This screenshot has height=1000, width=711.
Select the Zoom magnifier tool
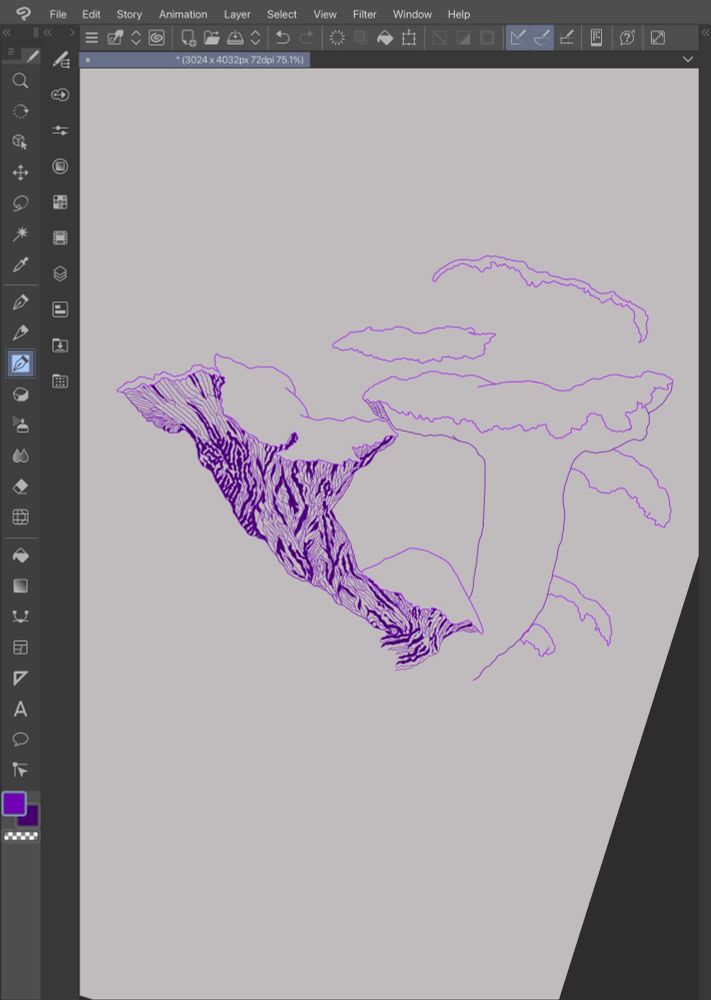coord(20,81)
